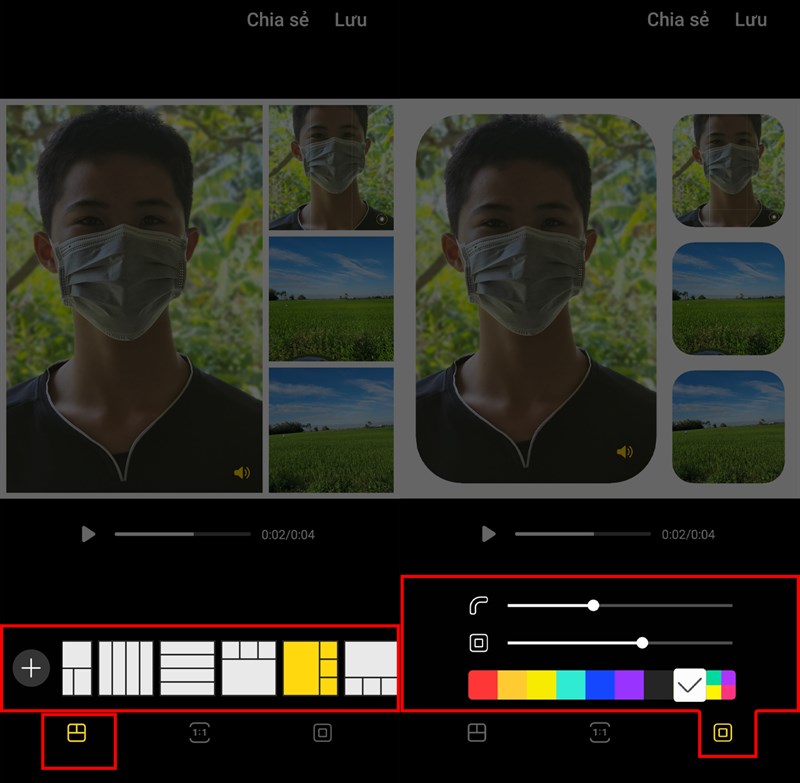Image resolution: width=800 pixels, height=783 pixels.
Task: Select middle-right rounded field clip
Action: click(729, 298)
